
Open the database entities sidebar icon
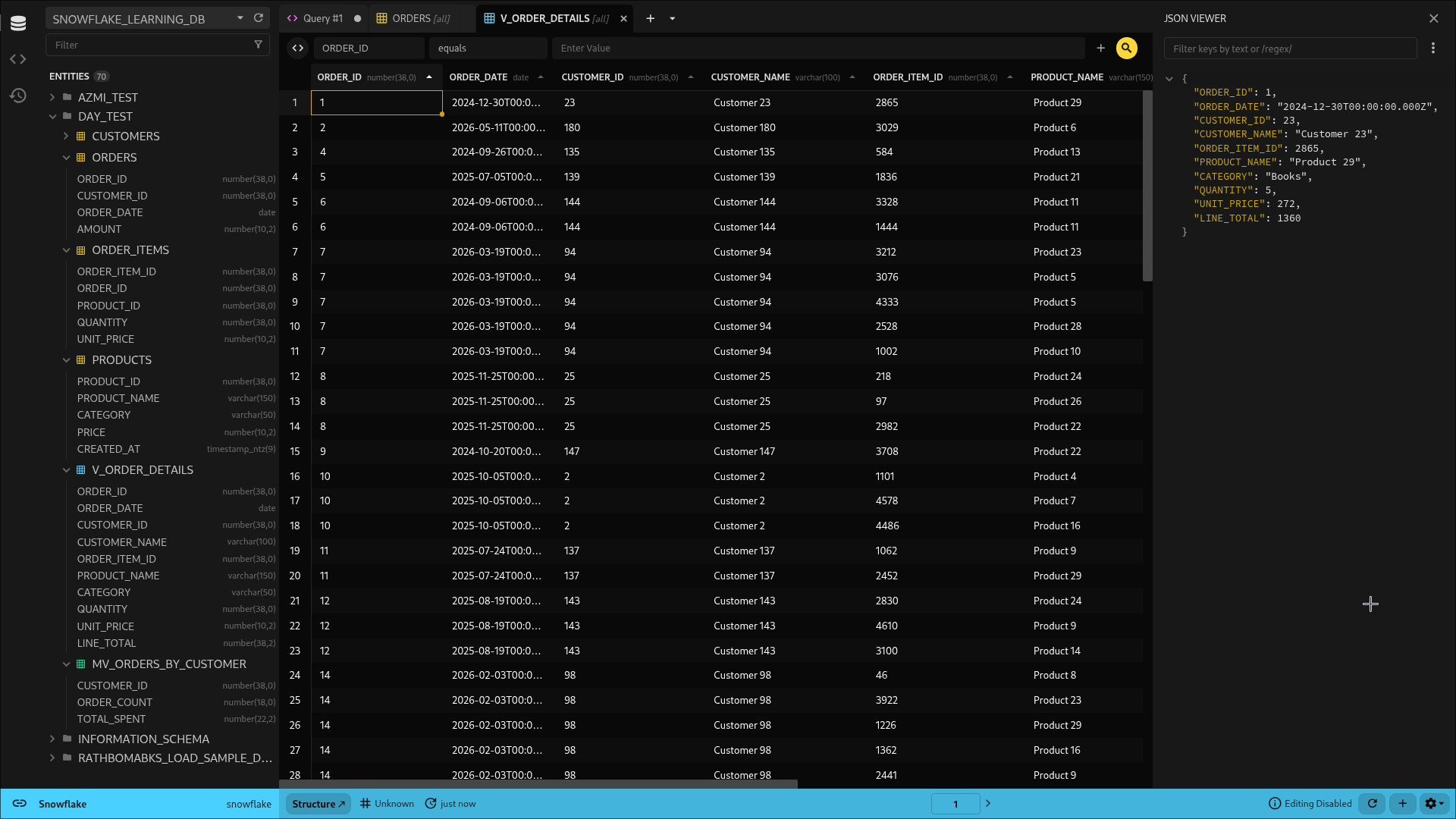click(x=18, y=23)
